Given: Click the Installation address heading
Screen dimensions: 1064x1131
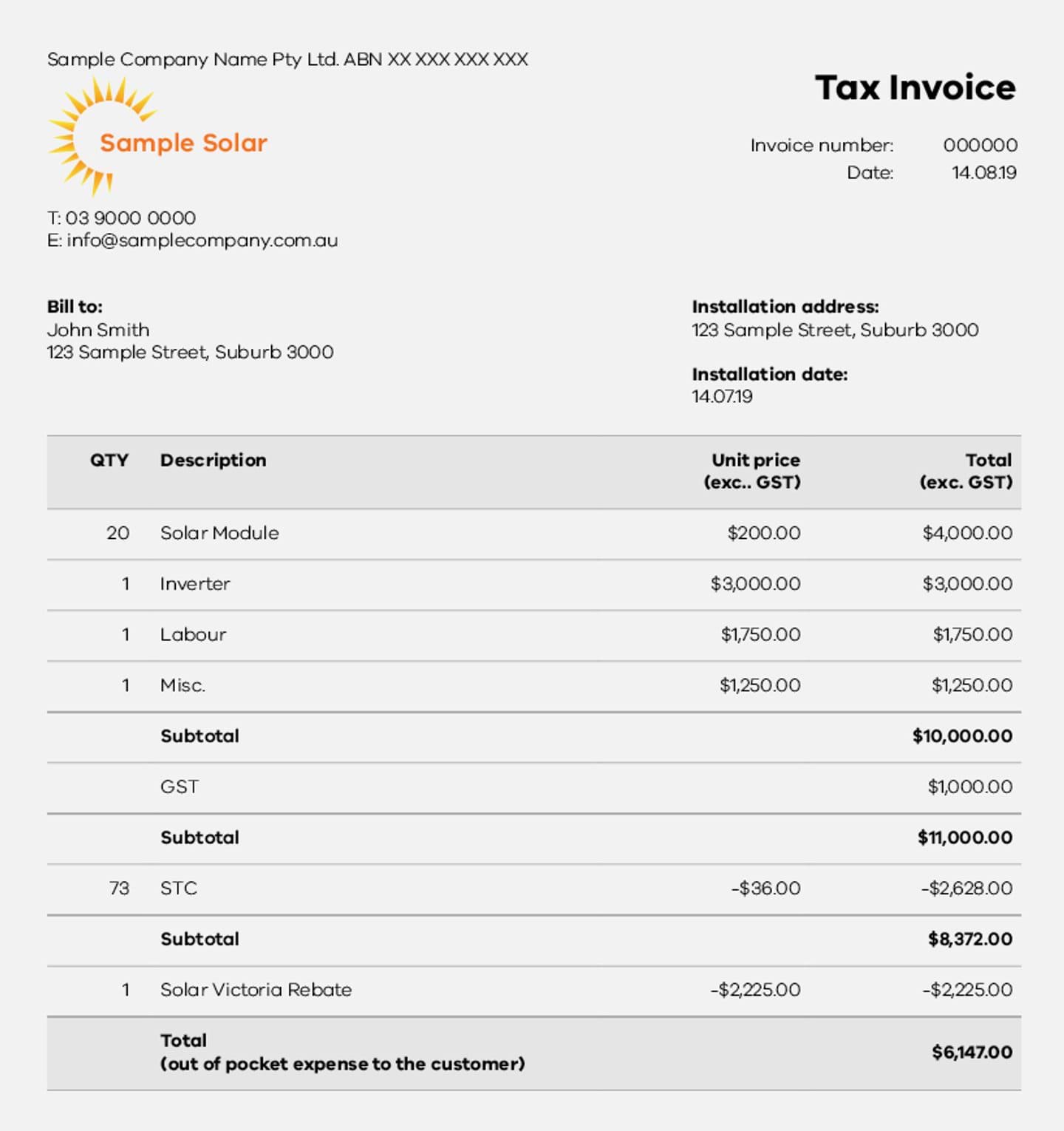Looking at the screenshot, I should pos(785,307).
